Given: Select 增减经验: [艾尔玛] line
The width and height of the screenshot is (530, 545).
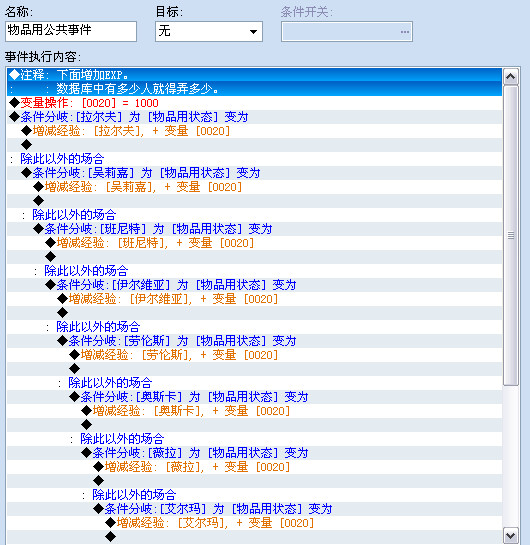Looking at the screenshot, I should coord(255,523).
